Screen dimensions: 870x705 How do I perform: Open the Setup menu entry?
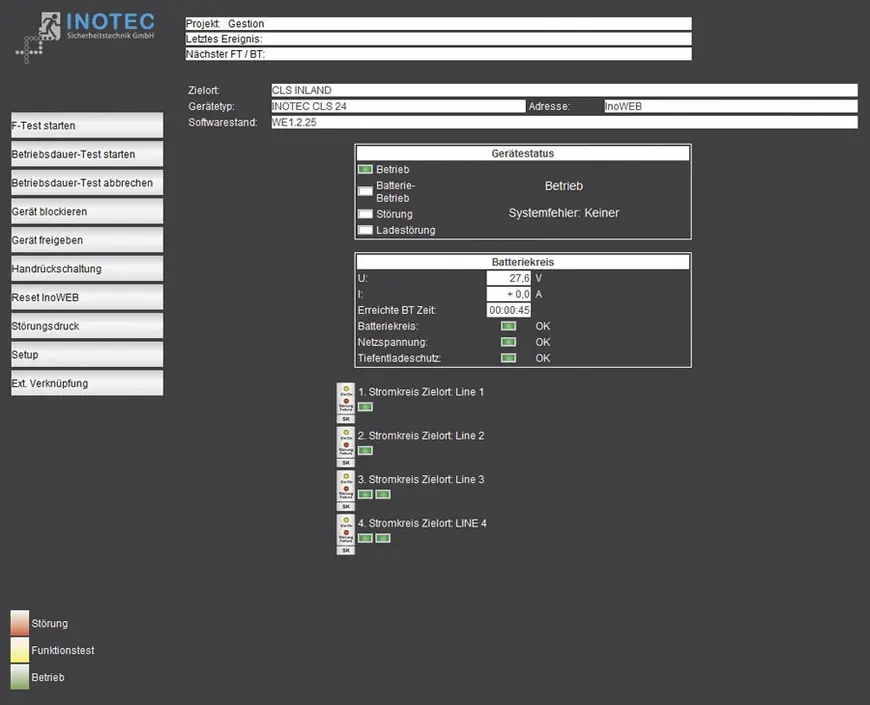[87, 355]
